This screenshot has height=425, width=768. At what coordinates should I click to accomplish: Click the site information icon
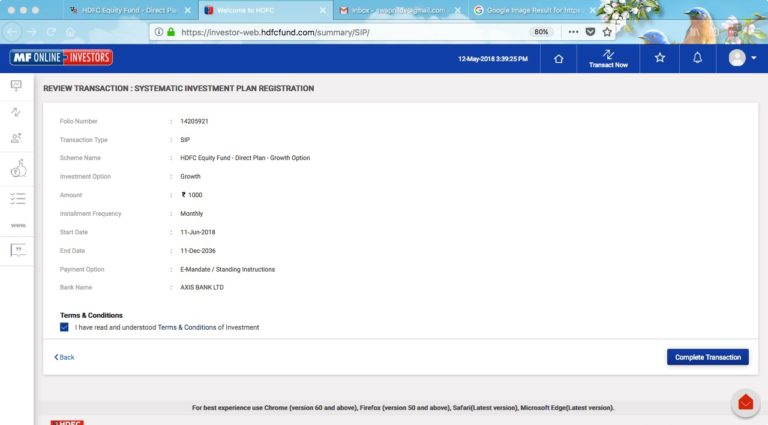pyautogui.click(x=159, y=32)
